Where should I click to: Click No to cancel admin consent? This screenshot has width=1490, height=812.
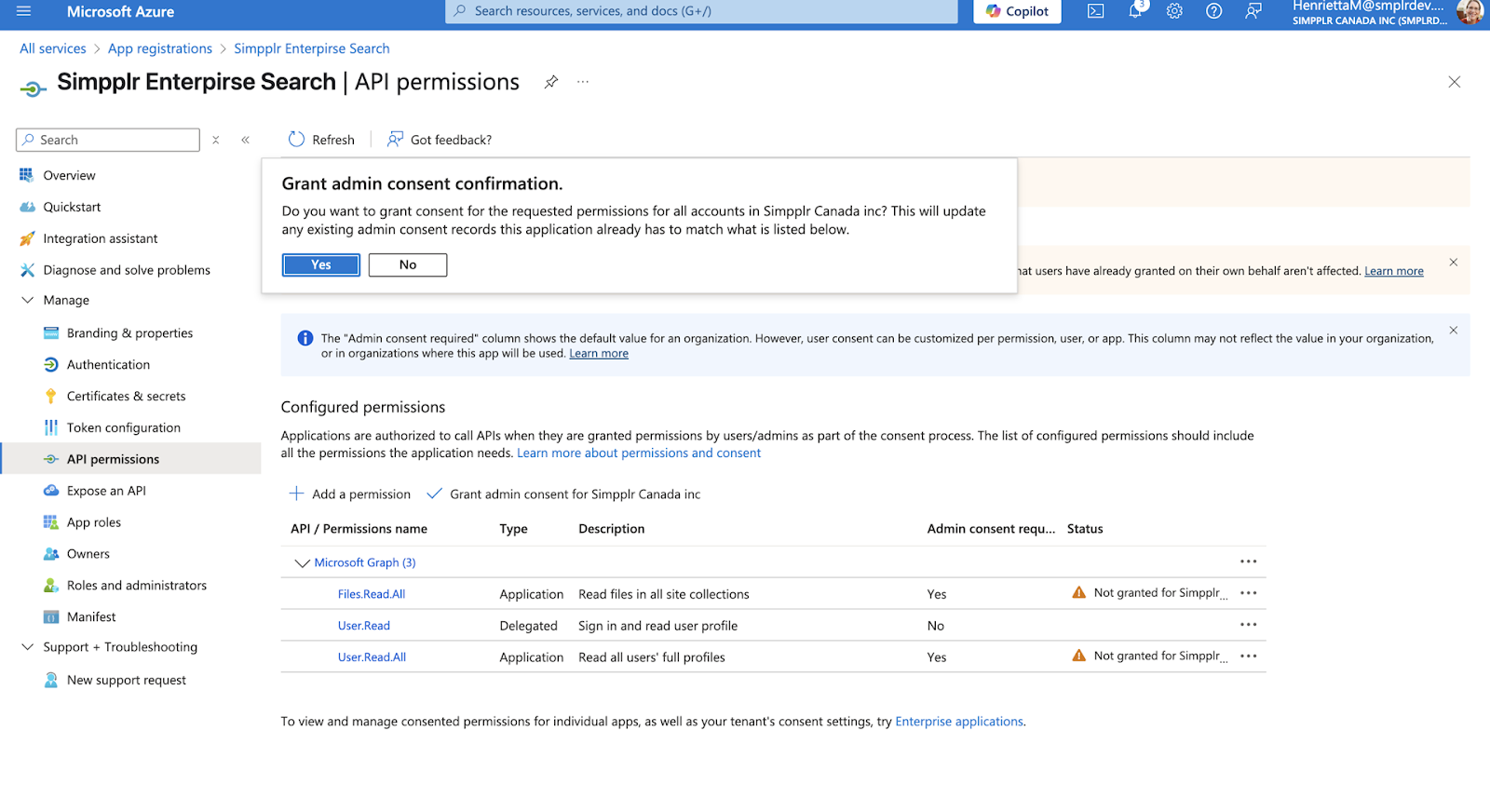point(408,265)
